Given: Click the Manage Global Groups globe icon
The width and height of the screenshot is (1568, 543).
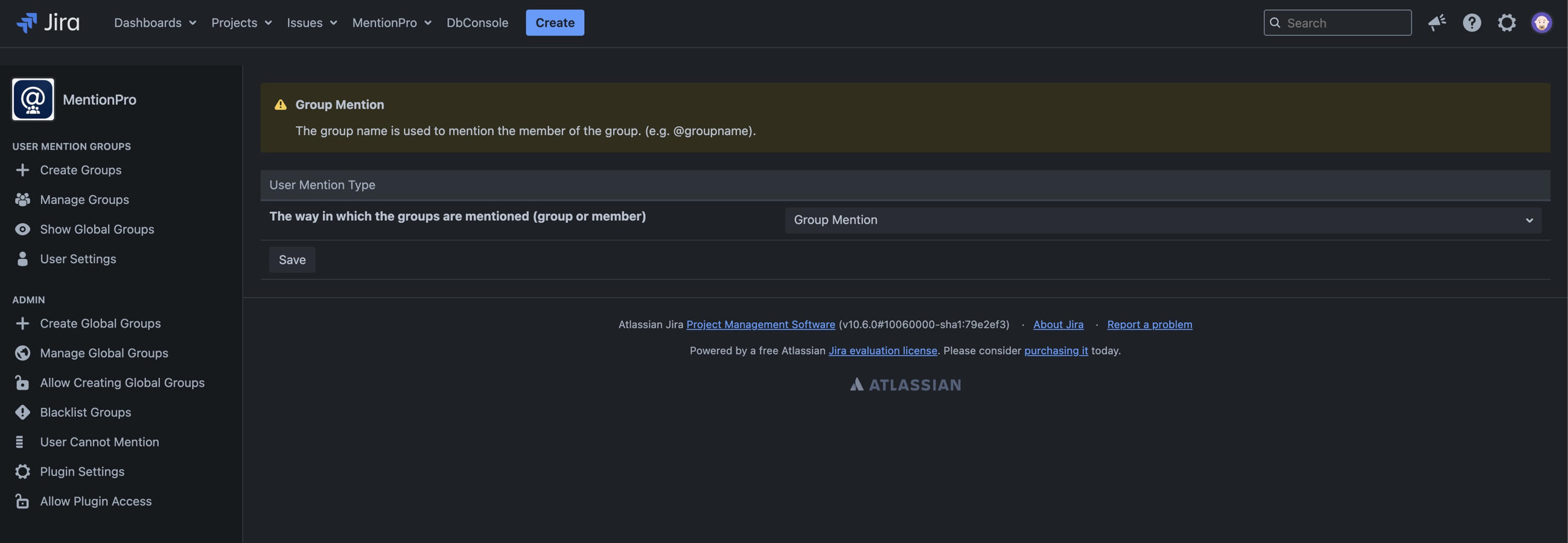Looking at the screenshot, I should tap(22, 353).
